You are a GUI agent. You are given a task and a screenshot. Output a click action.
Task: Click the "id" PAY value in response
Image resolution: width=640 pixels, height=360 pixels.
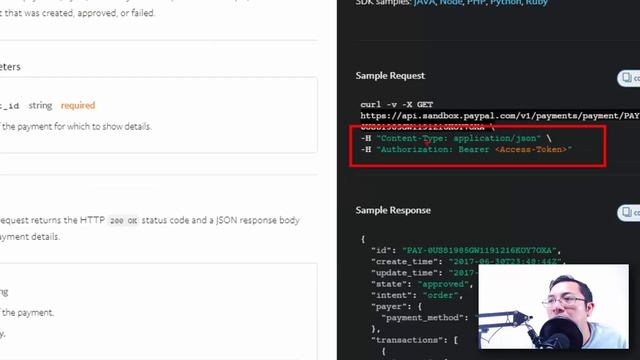[479, 250]
